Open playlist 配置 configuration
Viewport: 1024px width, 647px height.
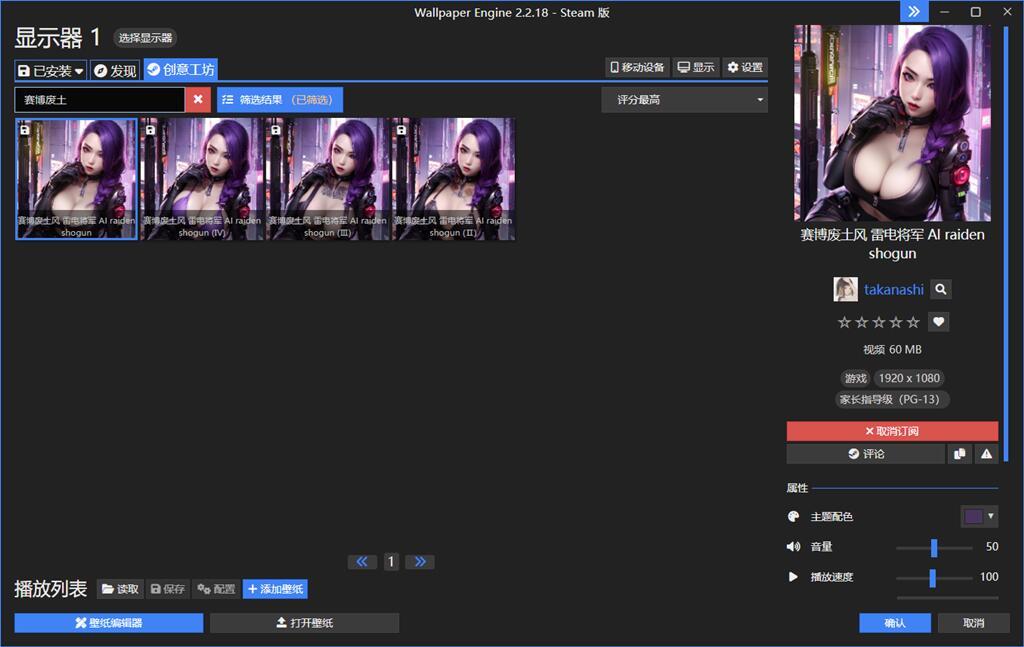coord(216,589)
